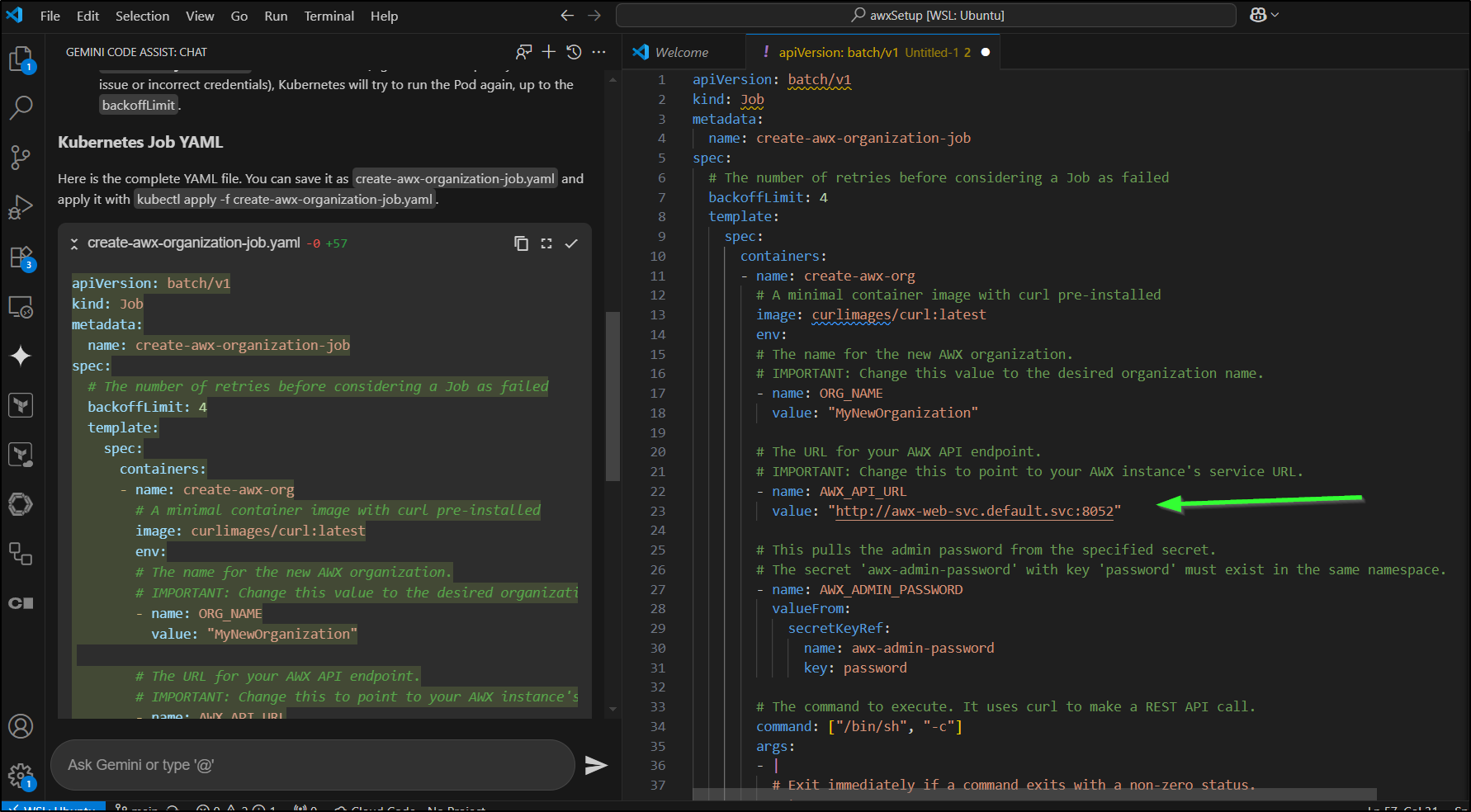Open the HashiCorp Terraform view icon
1471x812 pixels.
pyautogui.click(x=21, y=405)
